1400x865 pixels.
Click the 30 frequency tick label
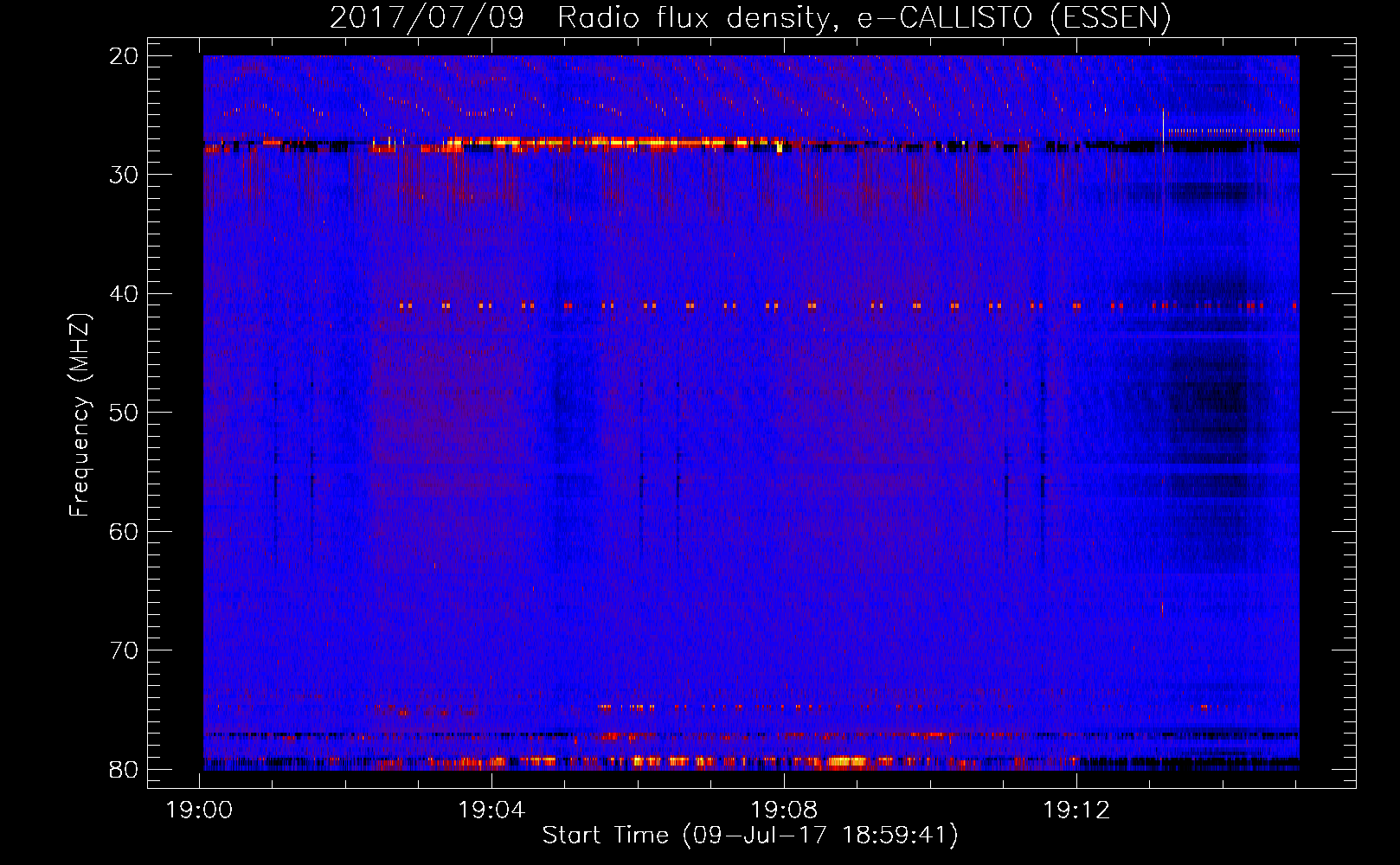(125, 175)
